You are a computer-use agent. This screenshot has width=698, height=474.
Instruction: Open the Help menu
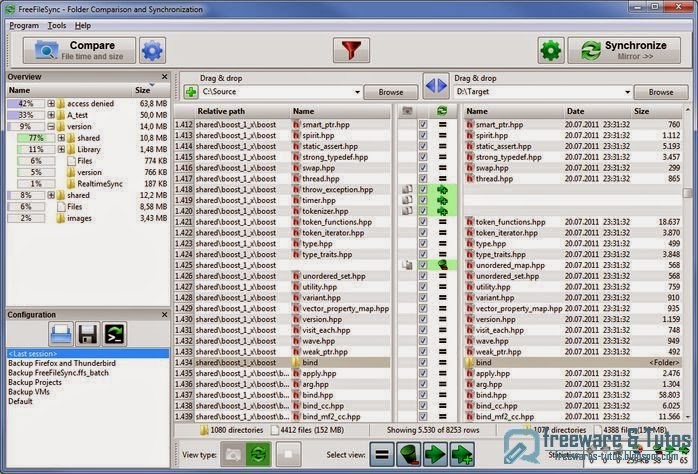pyautogui.click(x=83, y=25)
